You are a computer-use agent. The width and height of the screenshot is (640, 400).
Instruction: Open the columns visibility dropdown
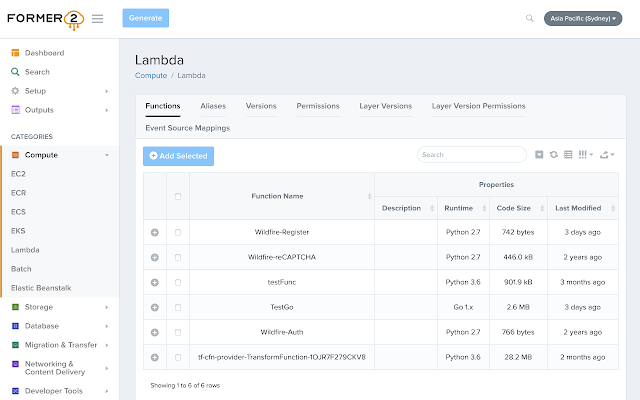[x=585, y=155]
